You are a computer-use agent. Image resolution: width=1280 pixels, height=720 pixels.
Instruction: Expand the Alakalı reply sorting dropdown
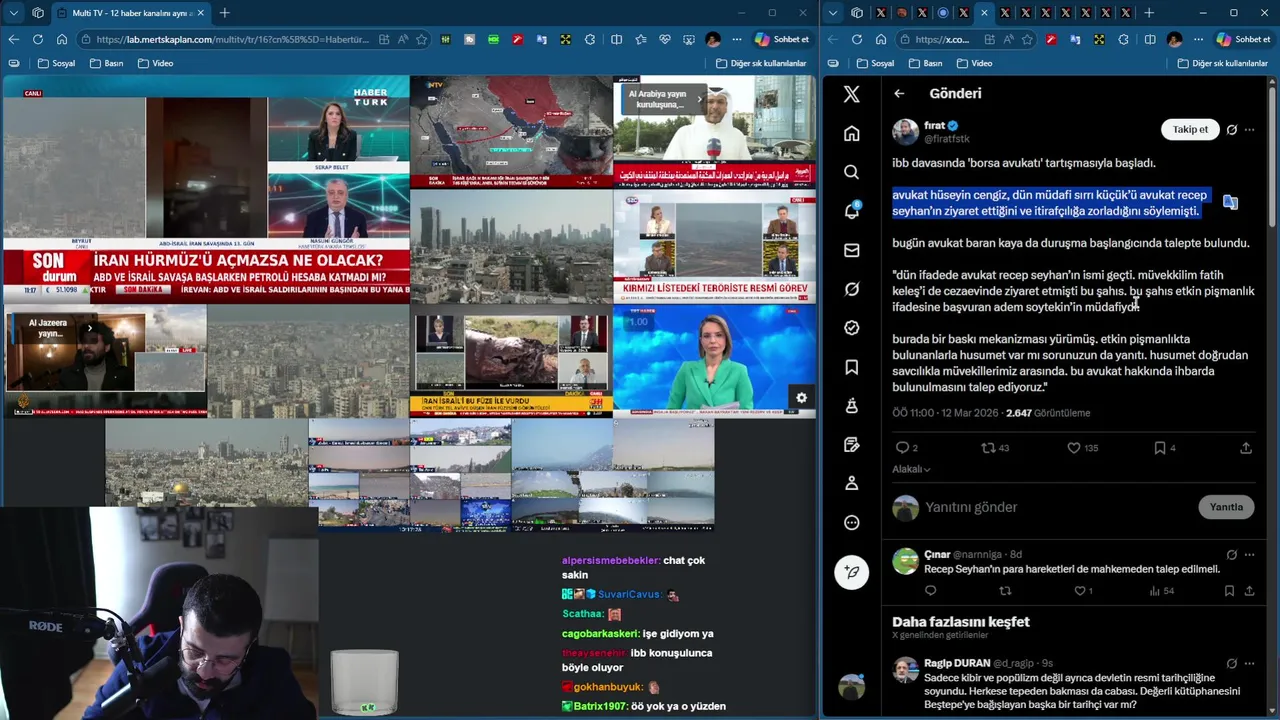pos(911,469)
